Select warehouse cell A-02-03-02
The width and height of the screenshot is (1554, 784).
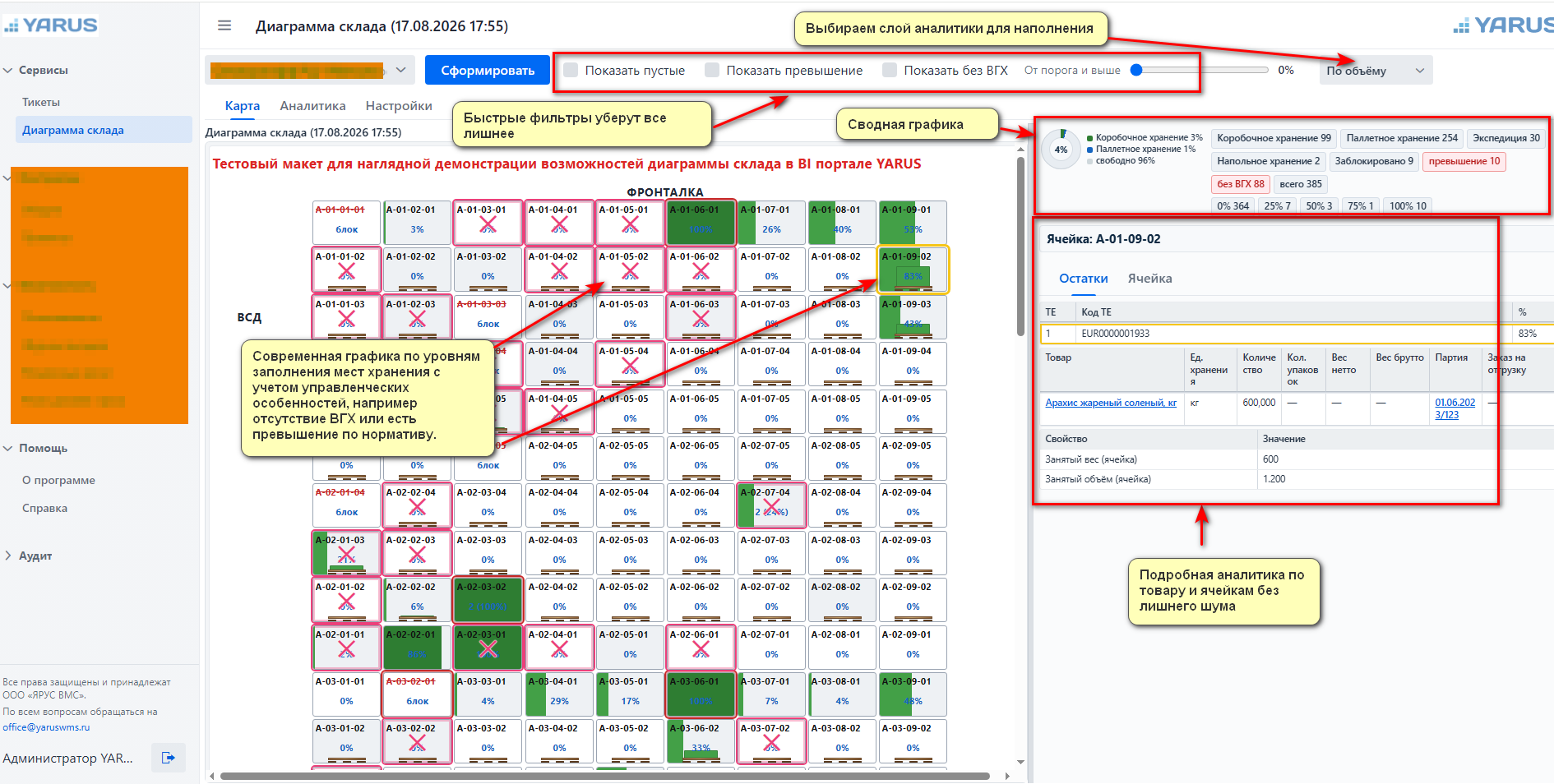point(488,599)
